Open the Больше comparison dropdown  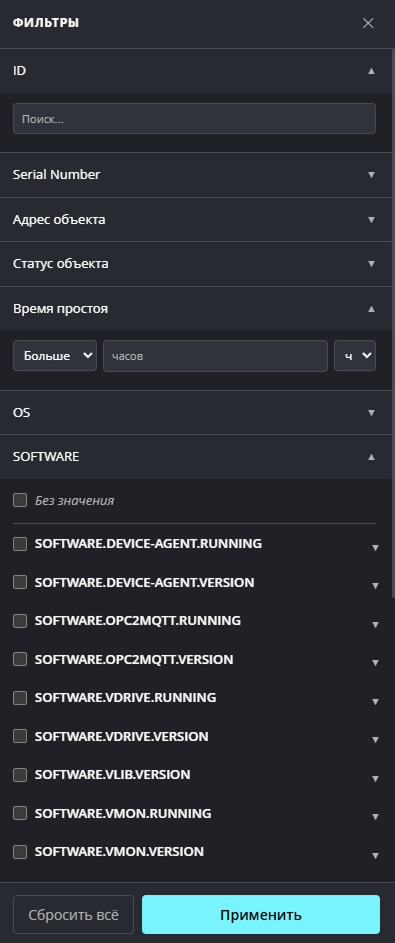pyautogui.click(x=55, y=355)
